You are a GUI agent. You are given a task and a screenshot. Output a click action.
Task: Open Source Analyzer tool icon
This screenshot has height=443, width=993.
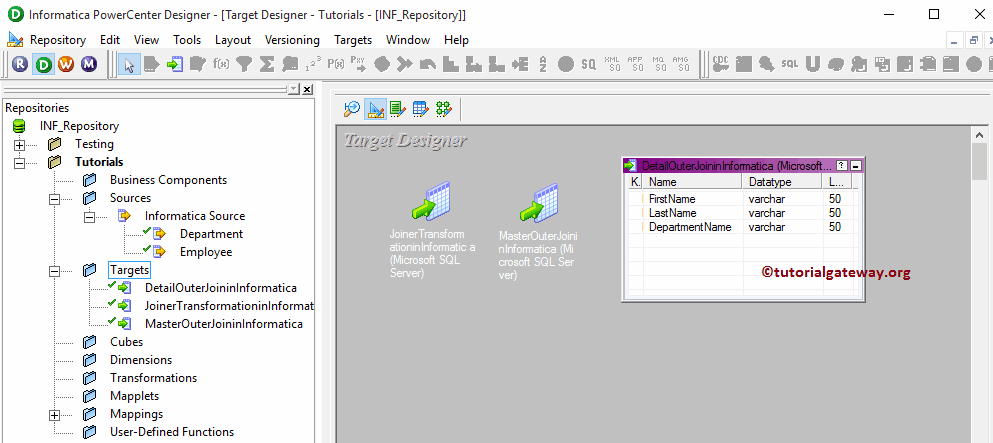[x=351, y=109]
